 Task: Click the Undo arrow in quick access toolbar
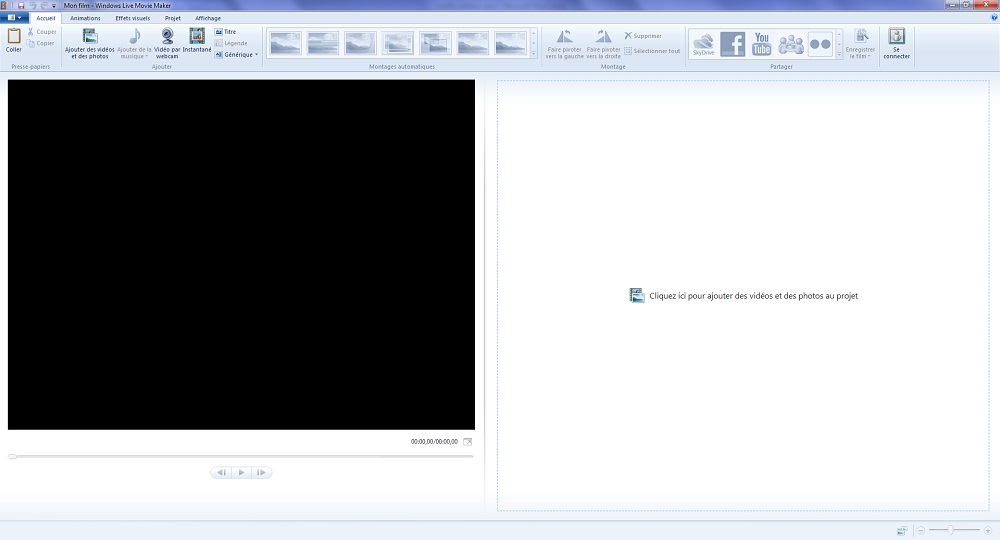(33, 5)
